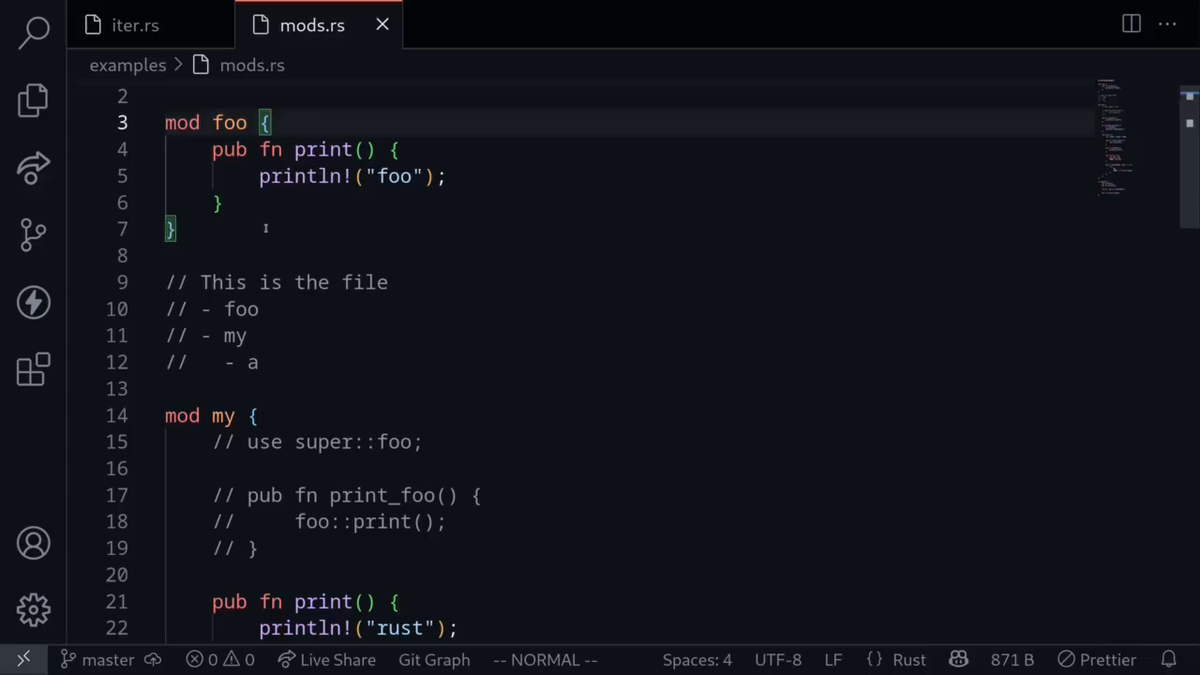
Task: Click the master branch indicator
Action: (98, 660)
